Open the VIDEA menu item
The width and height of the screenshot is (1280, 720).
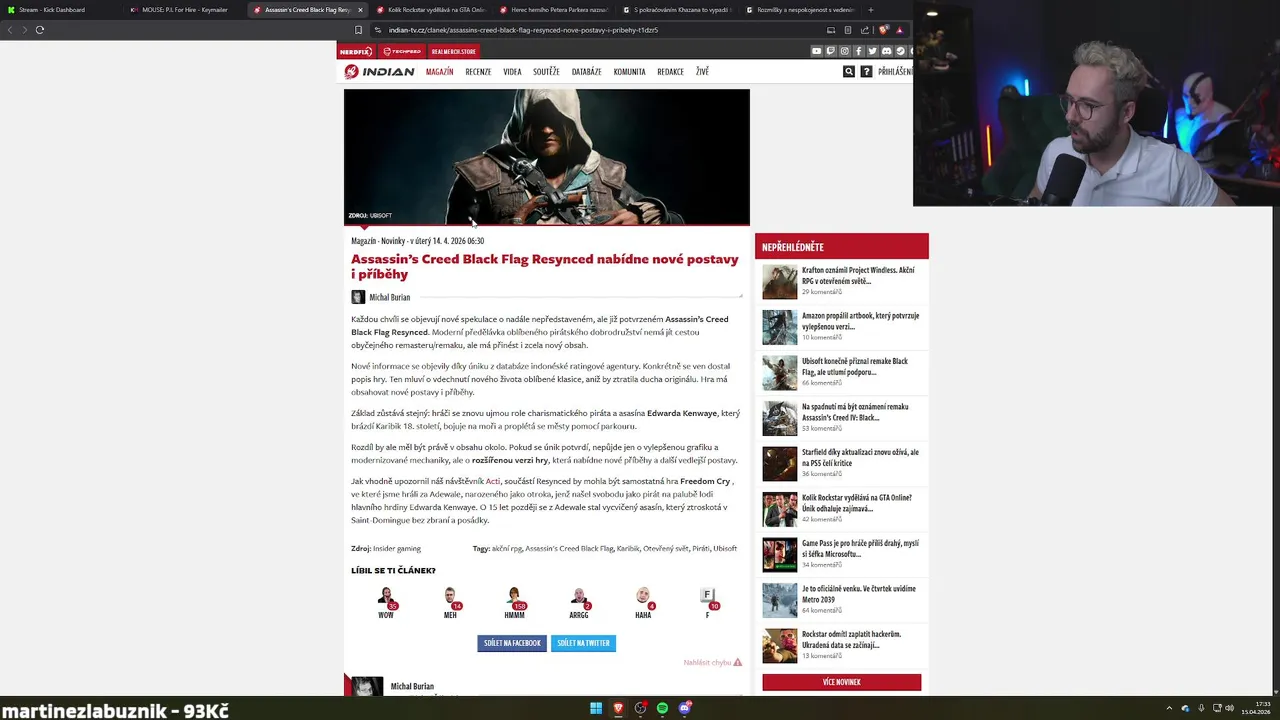click(512, 72)
